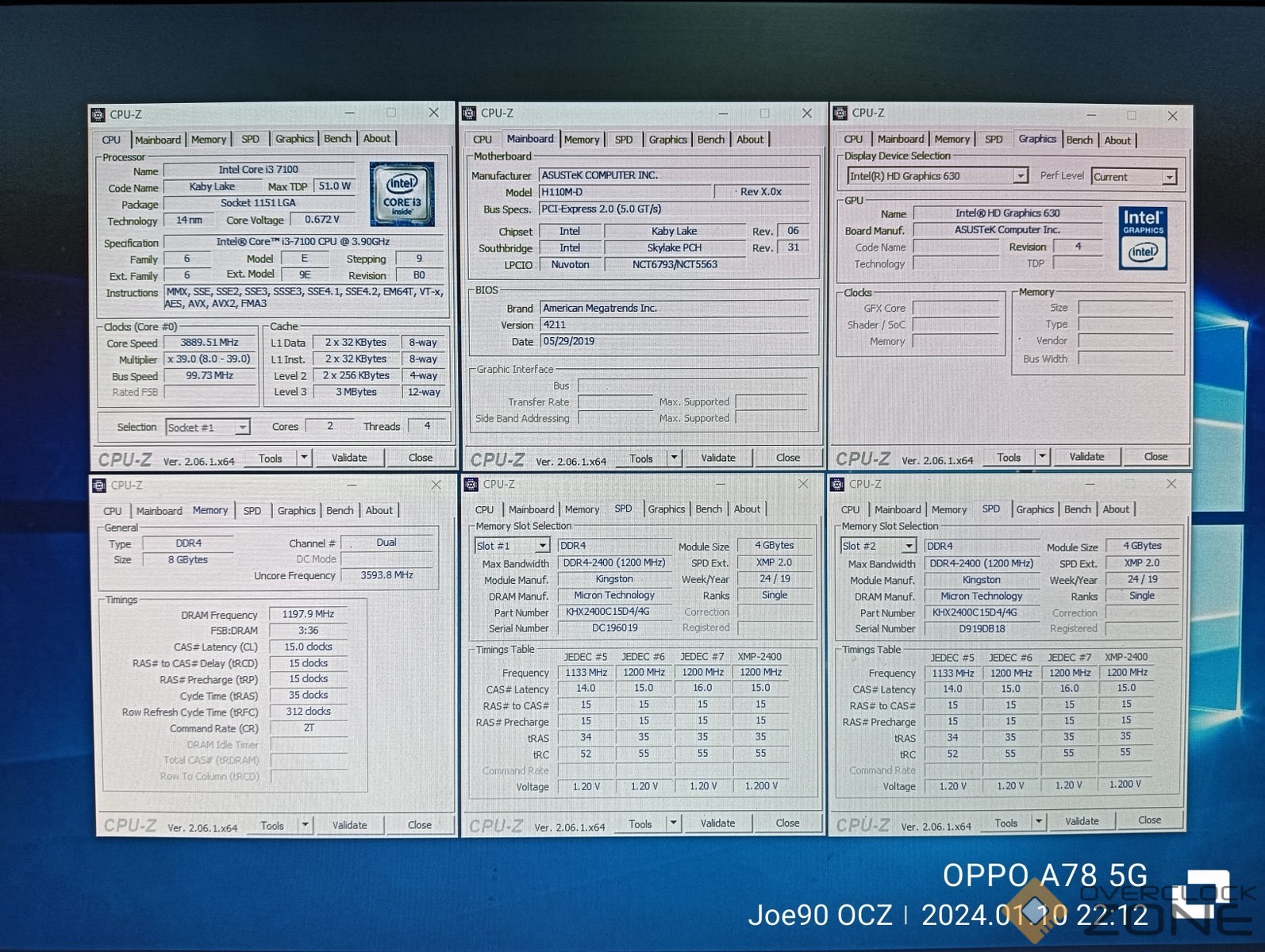Click the Southbridge value 'Skylake PCH'

pos(675,248)
